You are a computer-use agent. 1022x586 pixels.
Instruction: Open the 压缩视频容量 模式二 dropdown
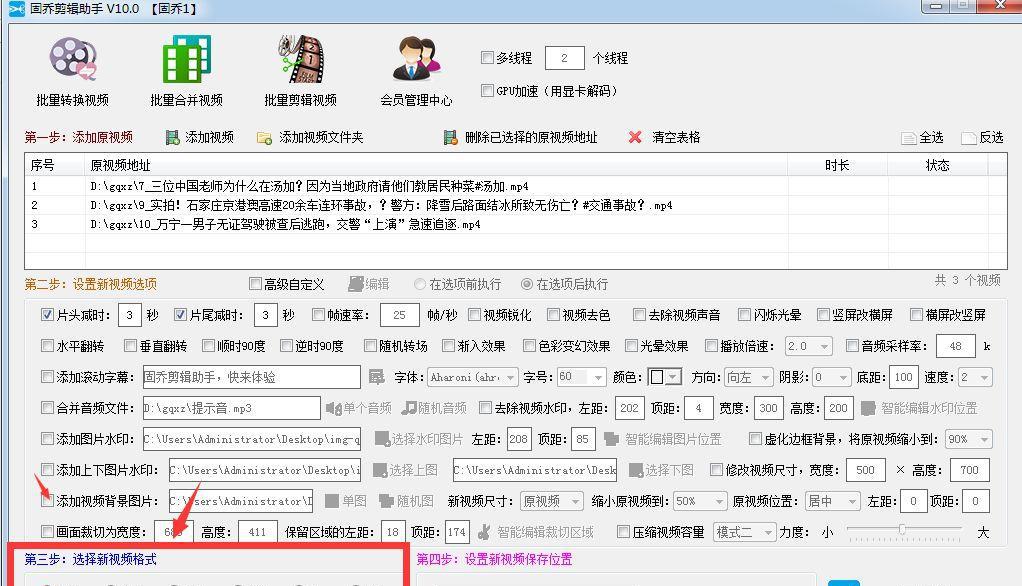745,532
